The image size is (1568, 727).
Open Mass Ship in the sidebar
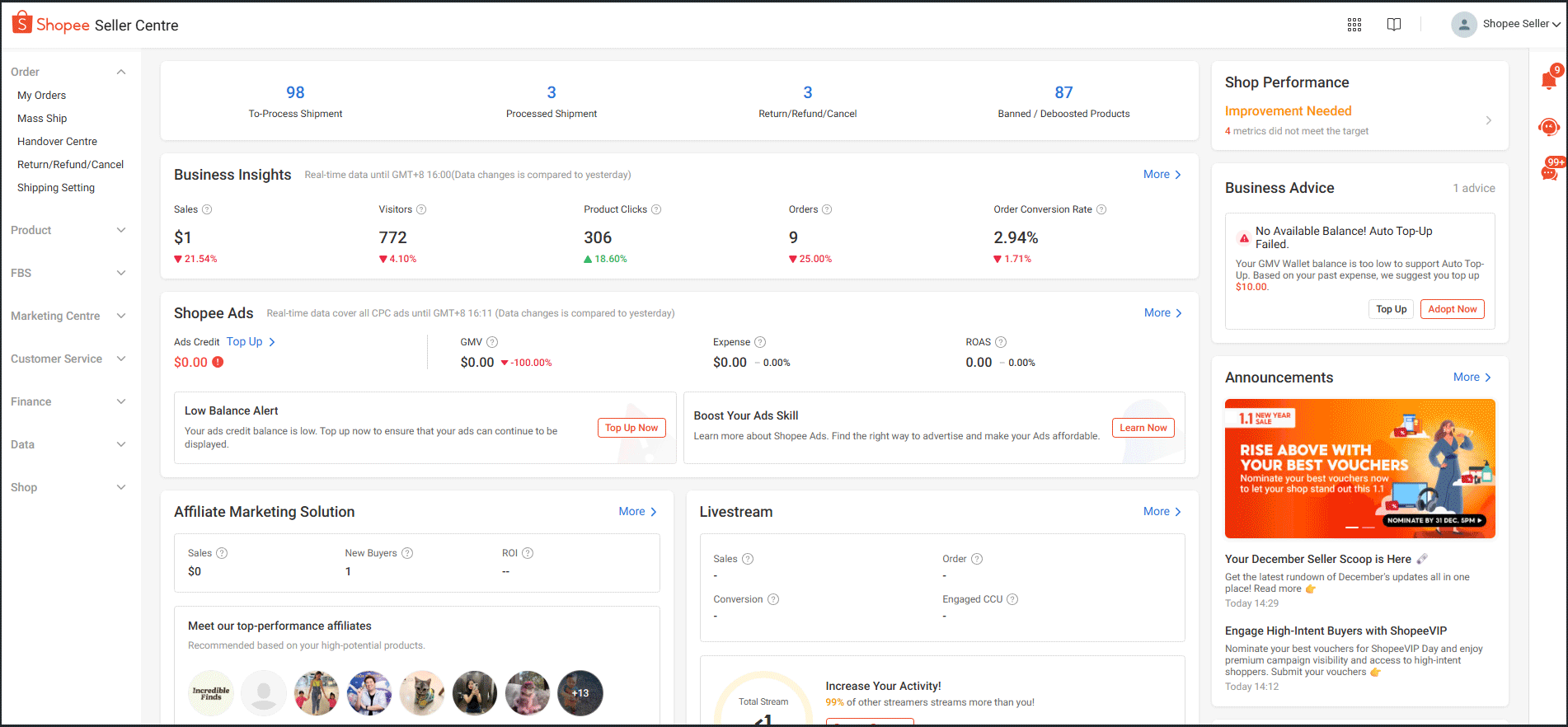(x=42, y=118)
